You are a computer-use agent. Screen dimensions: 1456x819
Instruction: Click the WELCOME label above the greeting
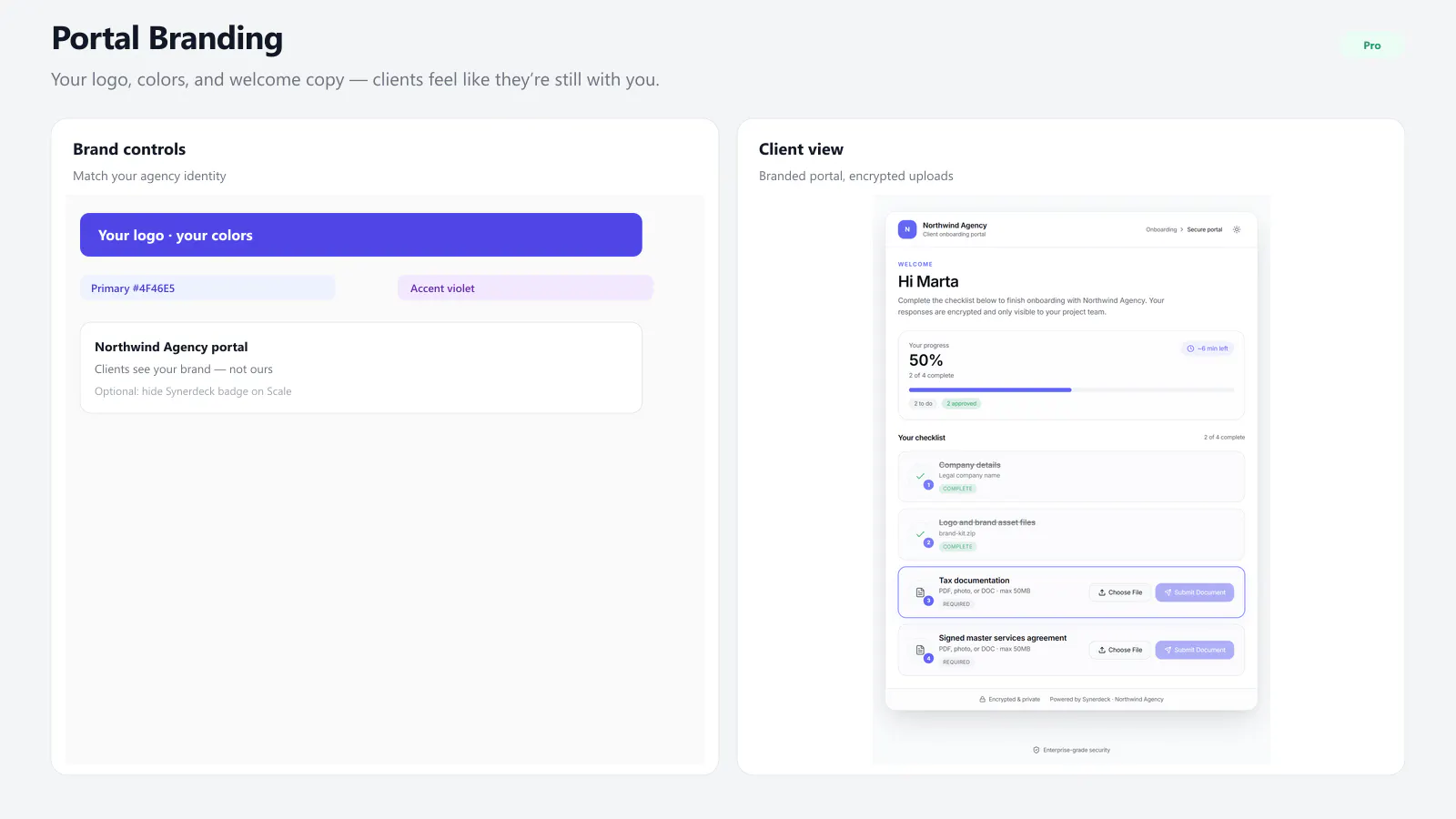coord(915,265)
